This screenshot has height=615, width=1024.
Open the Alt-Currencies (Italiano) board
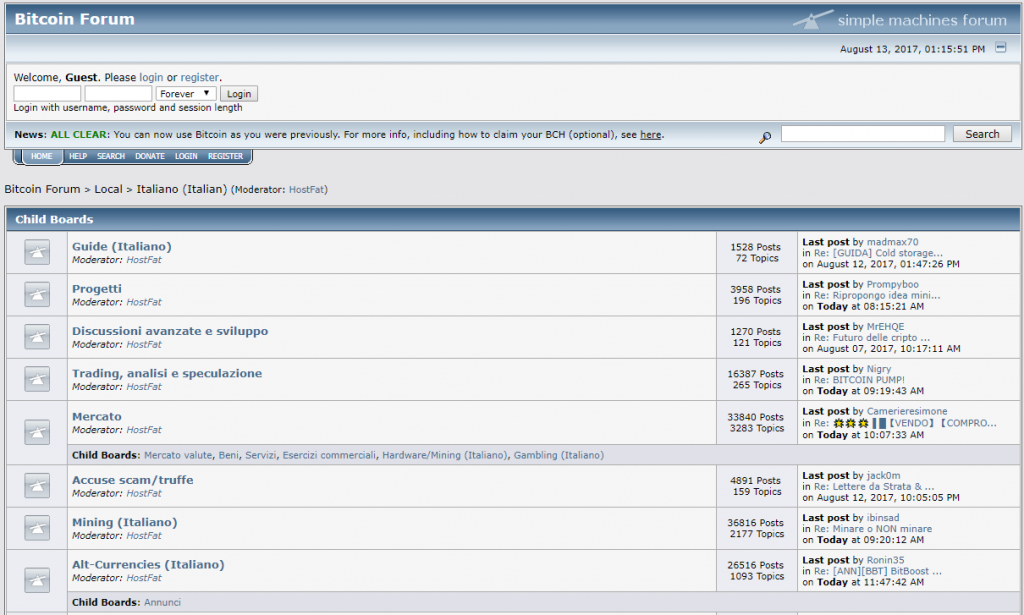148,565
